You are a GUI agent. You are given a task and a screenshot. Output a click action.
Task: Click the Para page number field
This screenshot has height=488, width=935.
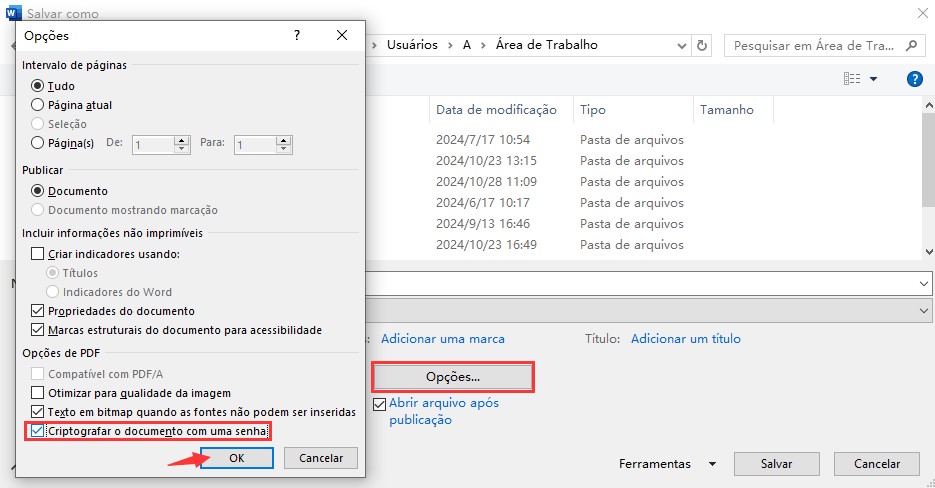[x=255, y=144]
